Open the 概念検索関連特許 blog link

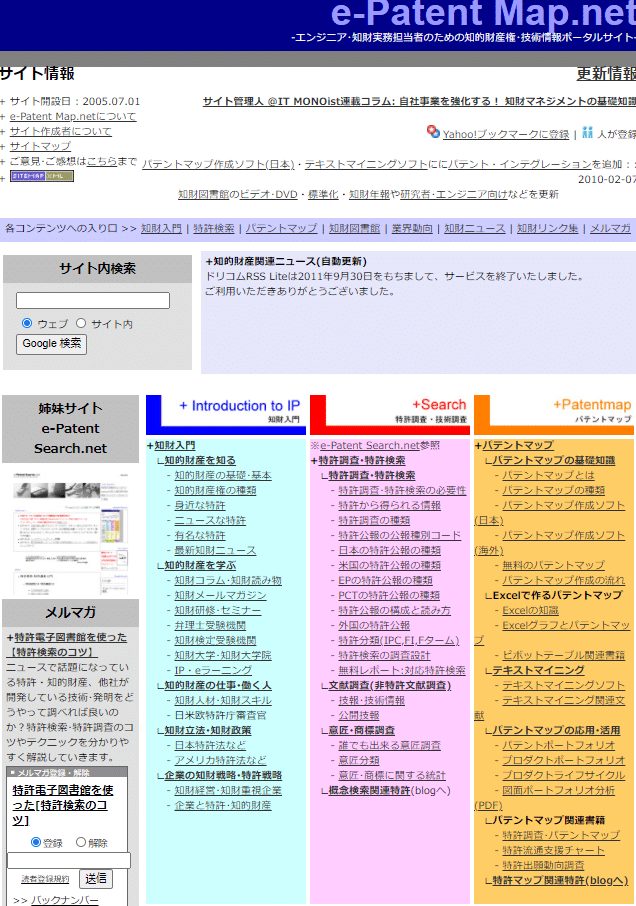370,790
